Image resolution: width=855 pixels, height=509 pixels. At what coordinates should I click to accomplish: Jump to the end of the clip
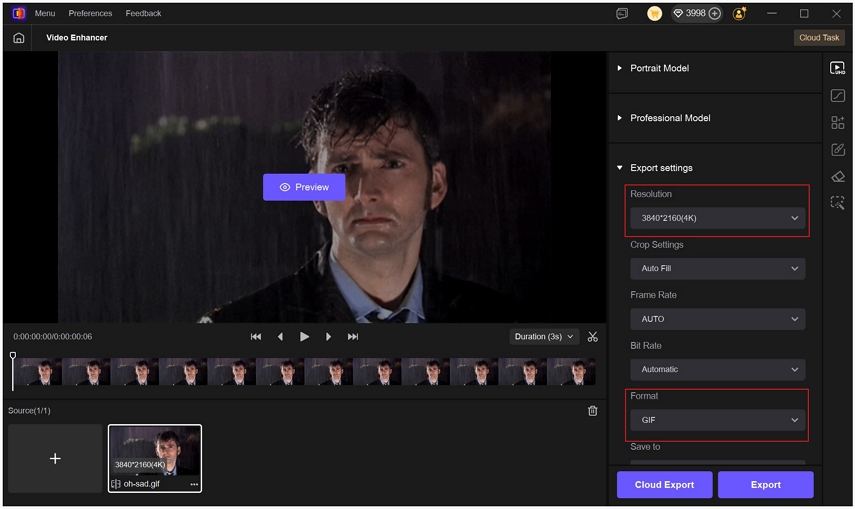pyautogui.click(x=353, y=337)
